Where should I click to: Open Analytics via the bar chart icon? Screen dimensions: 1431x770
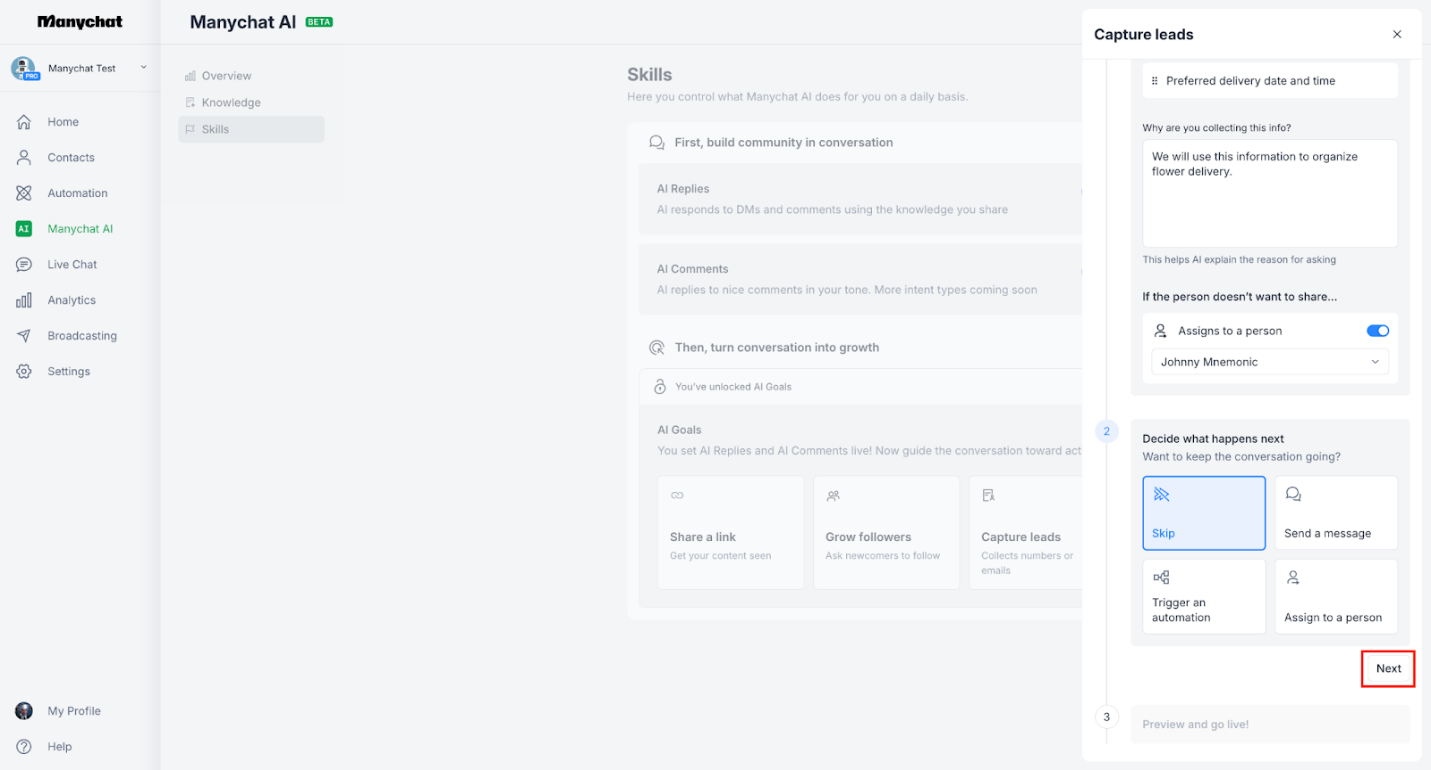(25, 300)
